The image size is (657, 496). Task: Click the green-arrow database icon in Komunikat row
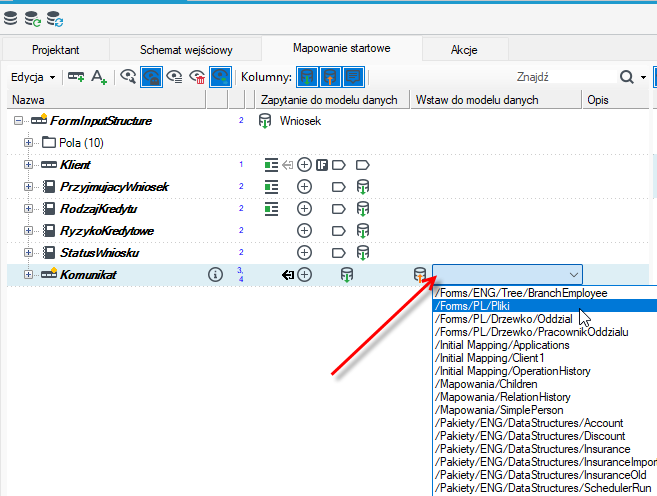347,275
